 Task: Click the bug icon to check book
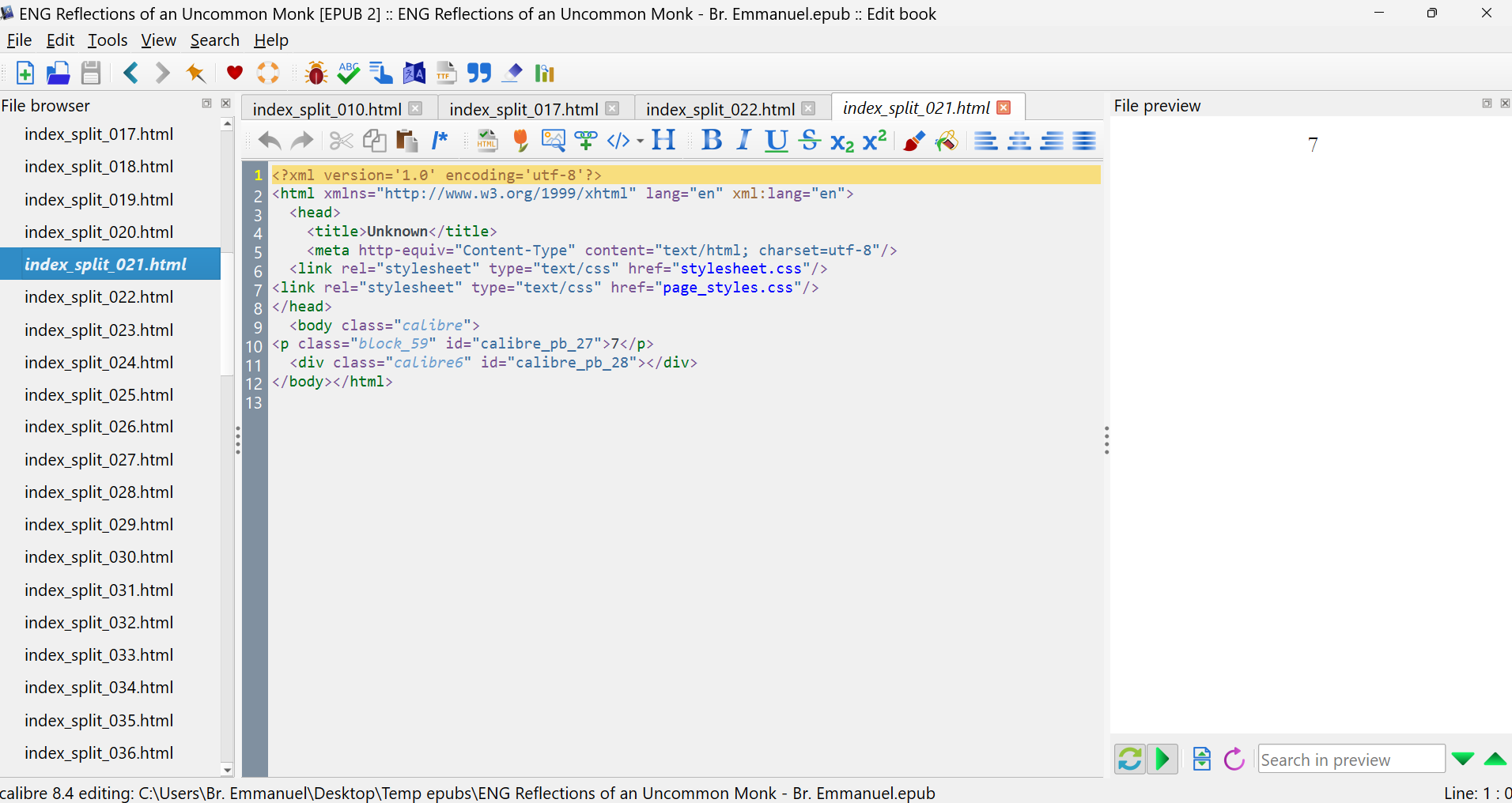(316, 74)
